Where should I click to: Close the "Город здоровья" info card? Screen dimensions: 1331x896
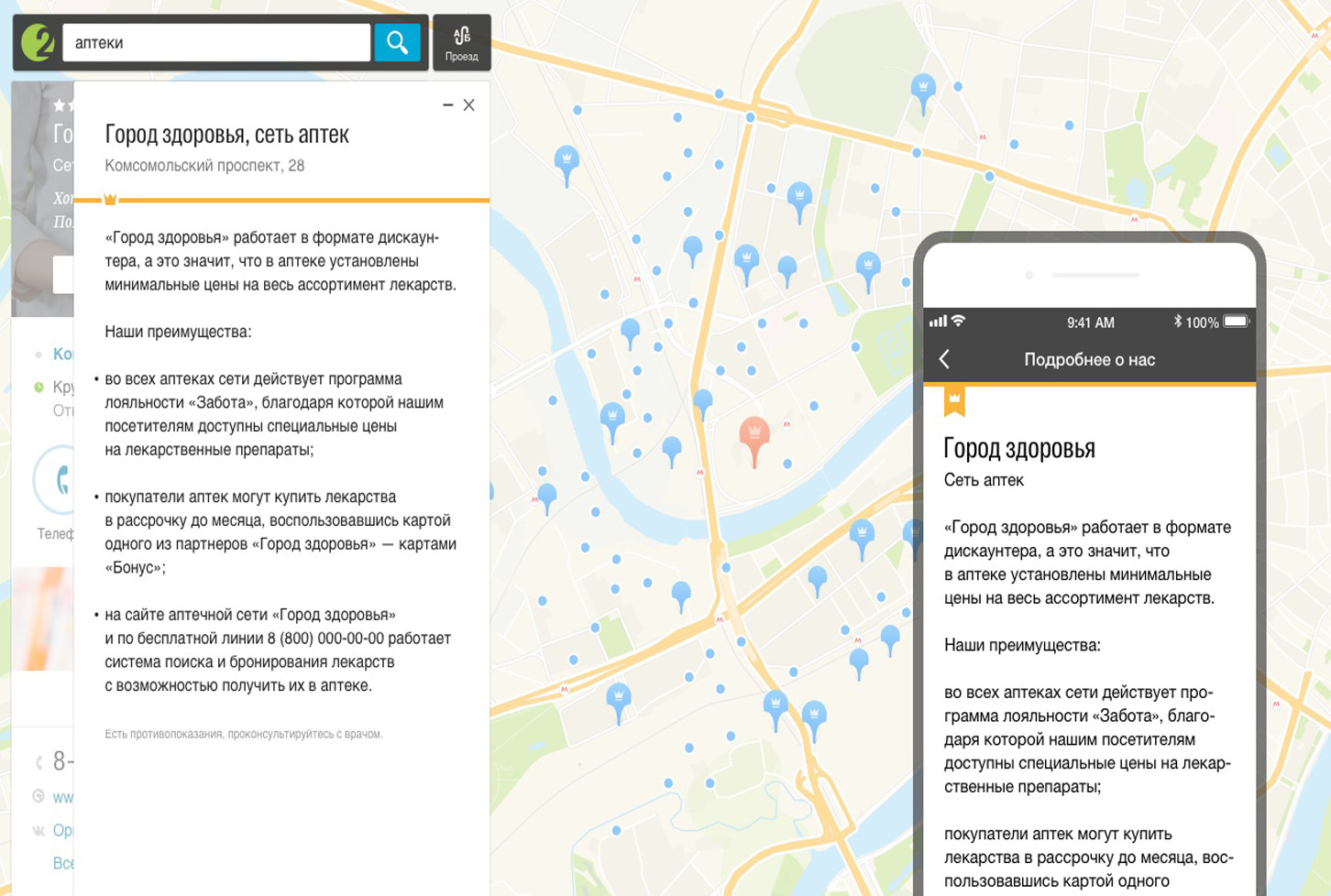pyautogui.click(x=469, y=105)
